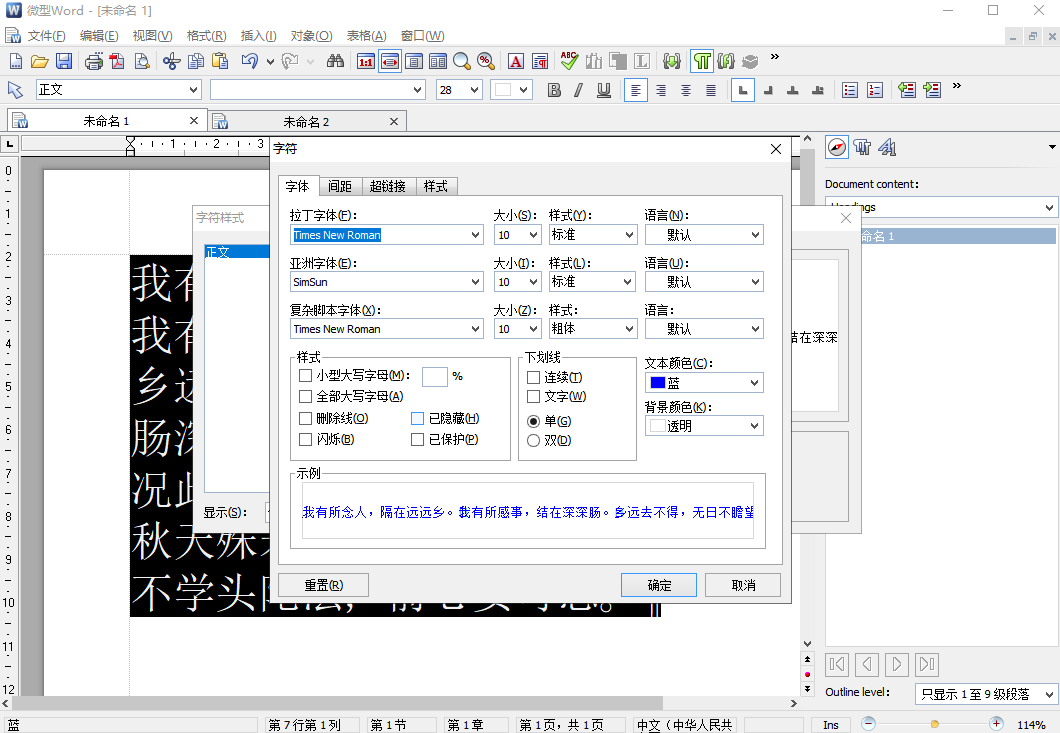1060x733 pixels.
Task: Switch to document tab 未命名 2
Action: click(x=306, y=122)
